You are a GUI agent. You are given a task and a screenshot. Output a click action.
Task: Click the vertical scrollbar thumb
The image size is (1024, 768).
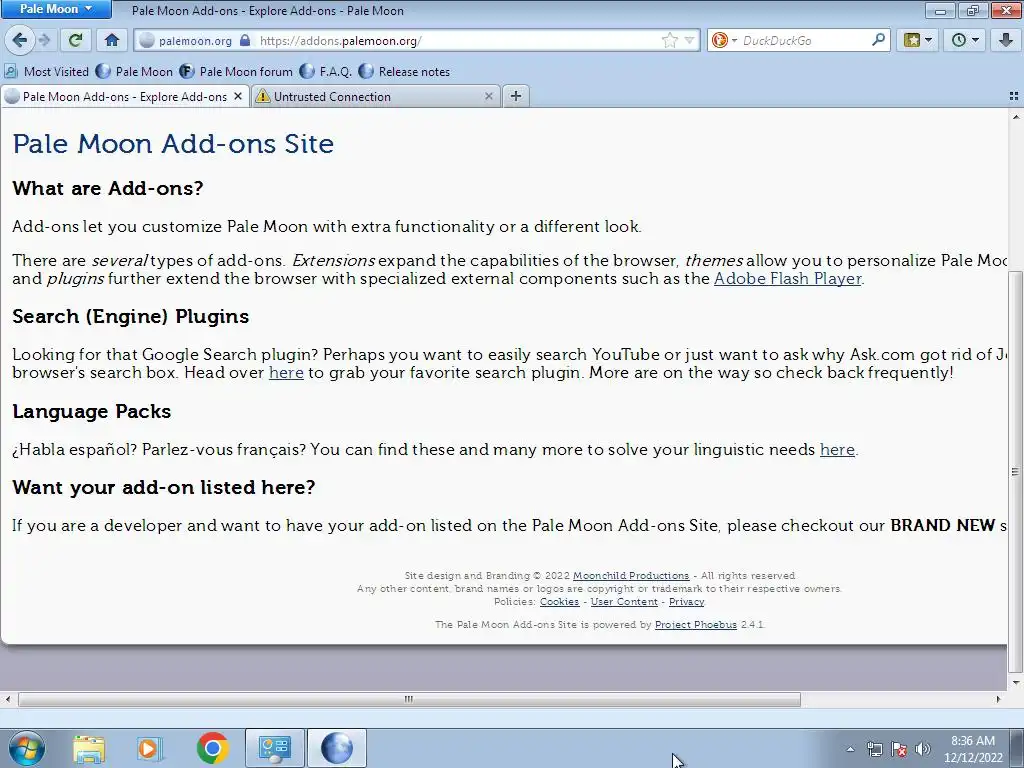coord(1015,472)
